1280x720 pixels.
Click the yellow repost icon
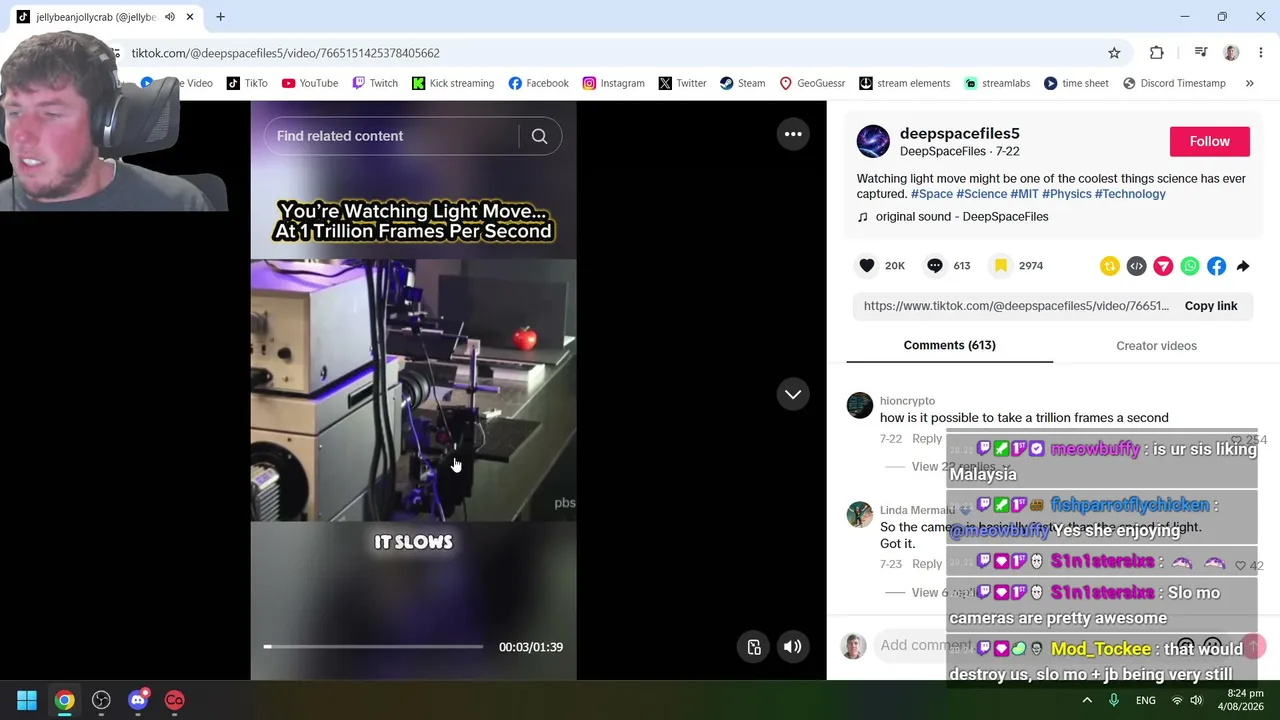click(1109, 266)
